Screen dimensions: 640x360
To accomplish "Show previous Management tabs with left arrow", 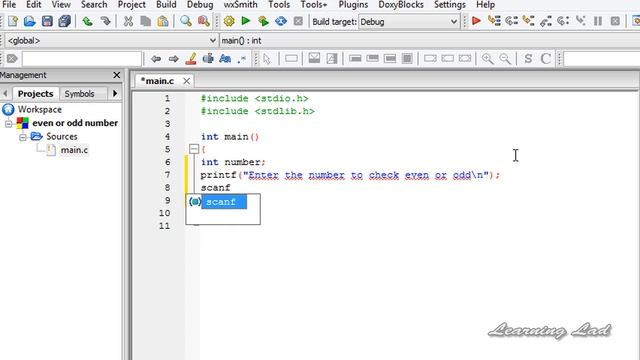I will (5, 93).
